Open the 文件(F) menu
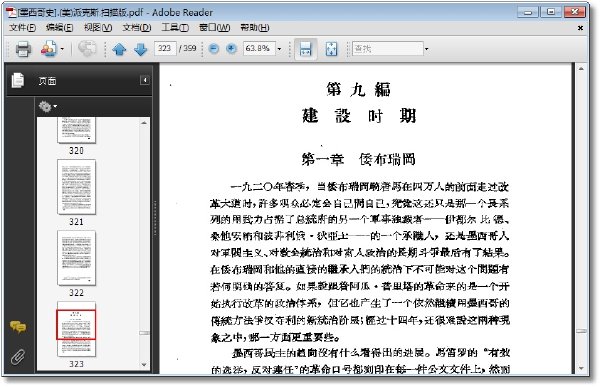 click(23, 28)
